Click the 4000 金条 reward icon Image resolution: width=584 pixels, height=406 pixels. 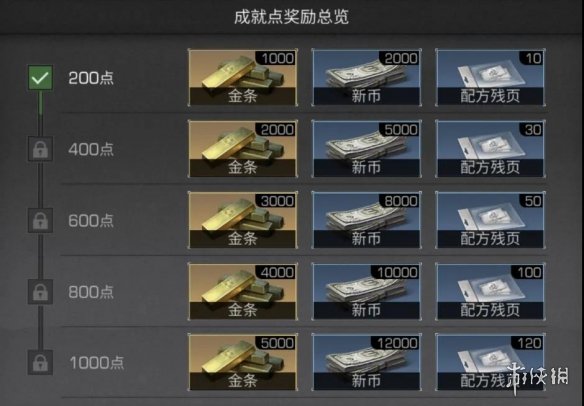tap(243, 291)
